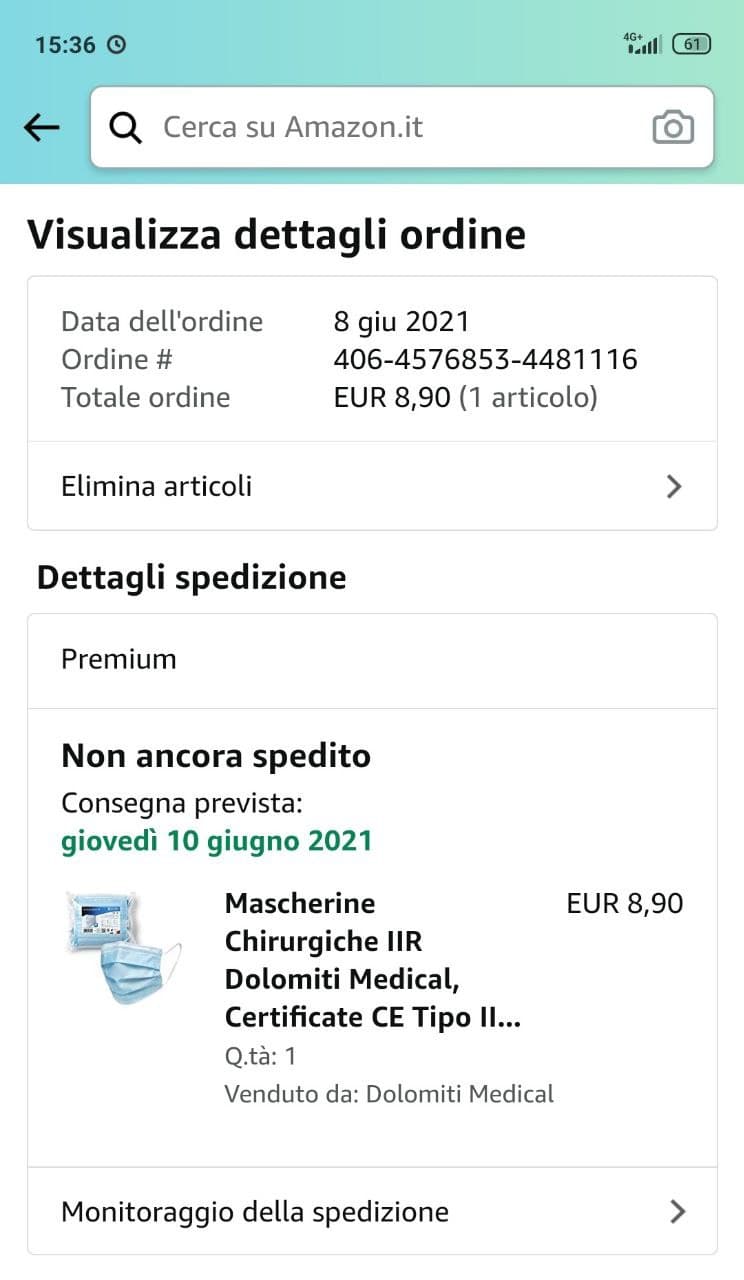Open camera search icon

[x=673, y=128]
